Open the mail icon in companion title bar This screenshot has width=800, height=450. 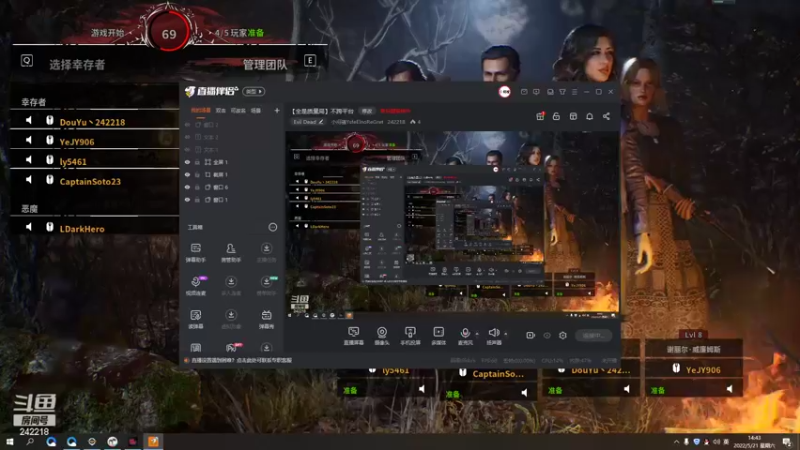point(524,92)
